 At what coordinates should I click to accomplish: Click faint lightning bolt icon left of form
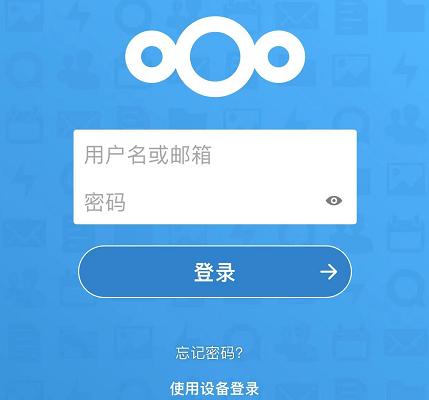pos(24,177)
